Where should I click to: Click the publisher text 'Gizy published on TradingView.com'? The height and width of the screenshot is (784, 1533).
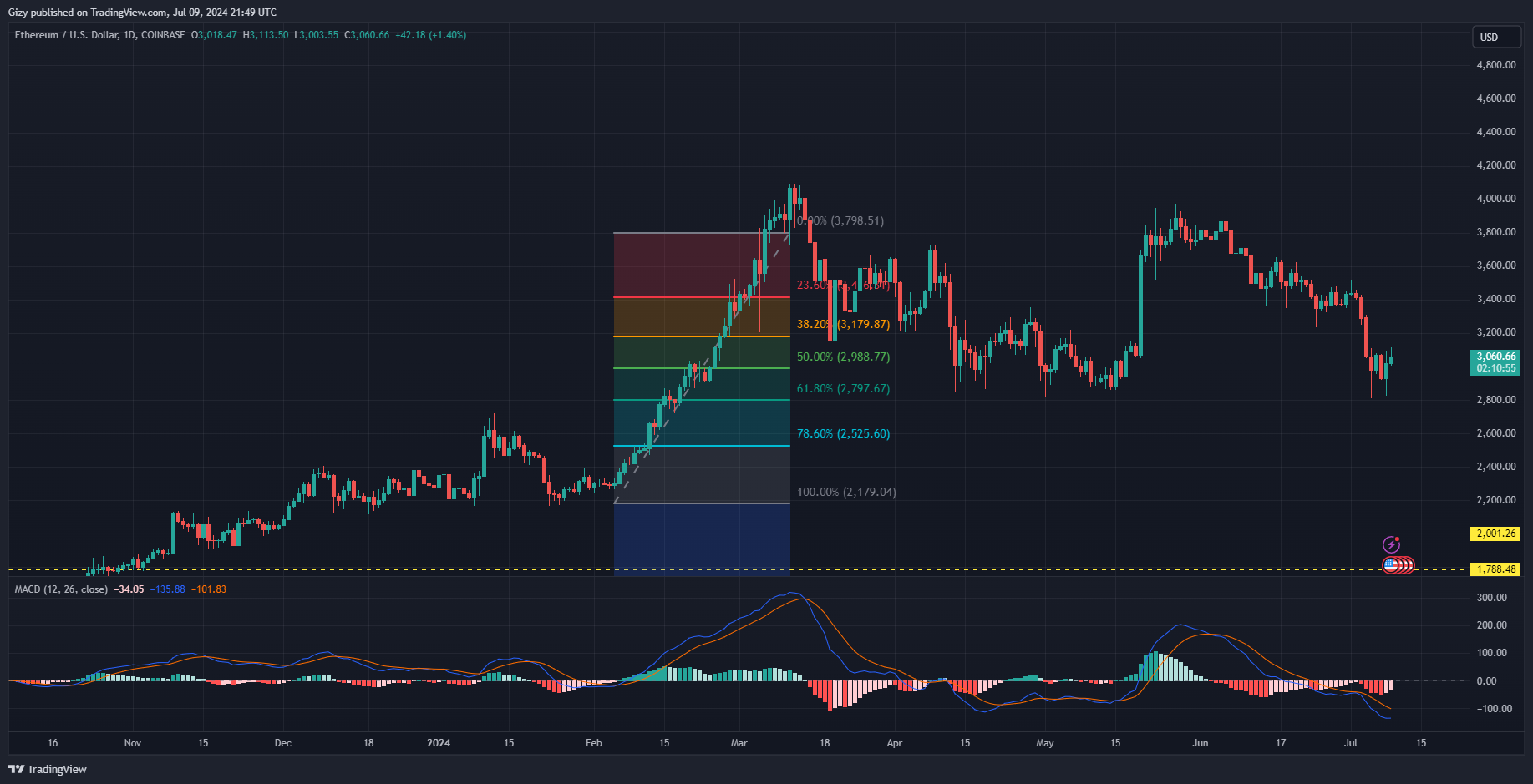[88, 13]
